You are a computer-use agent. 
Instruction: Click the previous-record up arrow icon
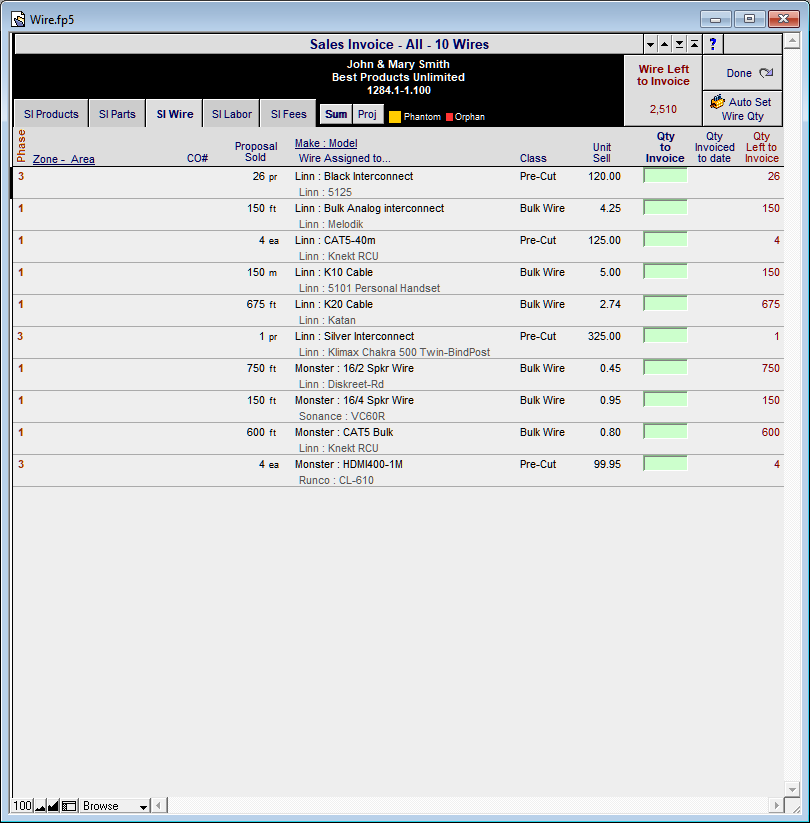pos(665,44)
